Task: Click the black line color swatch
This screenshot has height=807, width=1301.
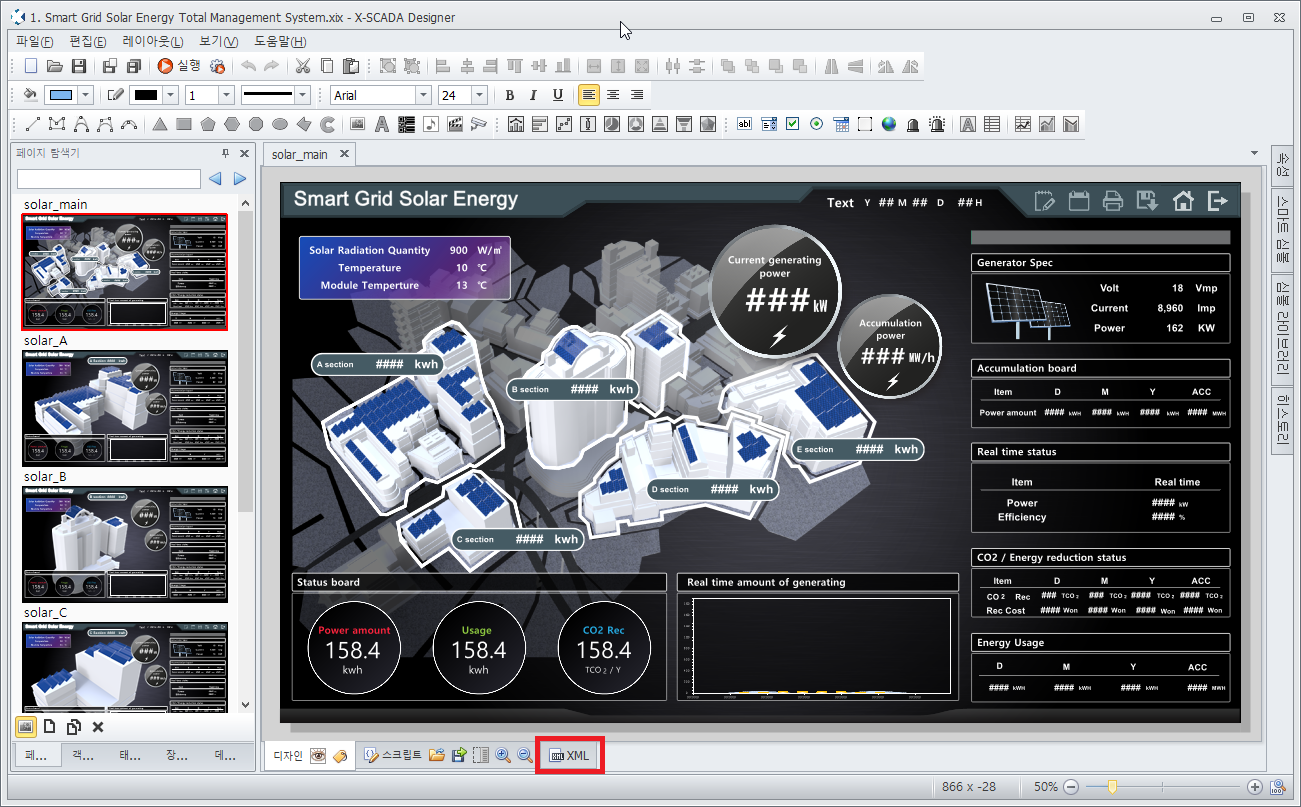Action: [146, 95]
